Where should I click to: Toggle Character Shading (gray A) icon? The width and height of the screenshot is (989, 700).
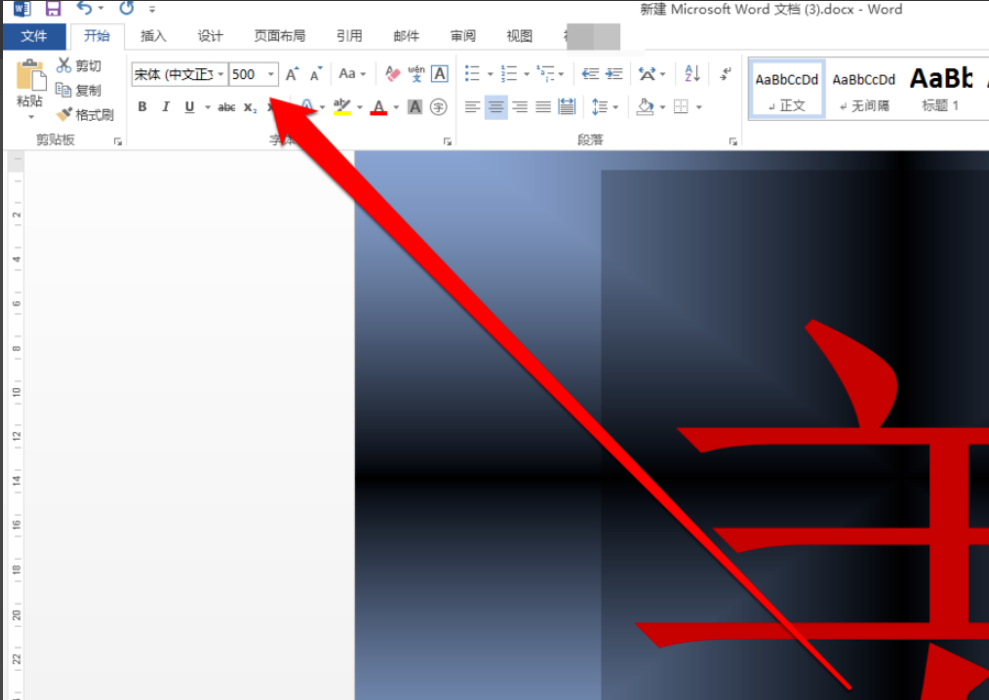click(x=415, y=107)
